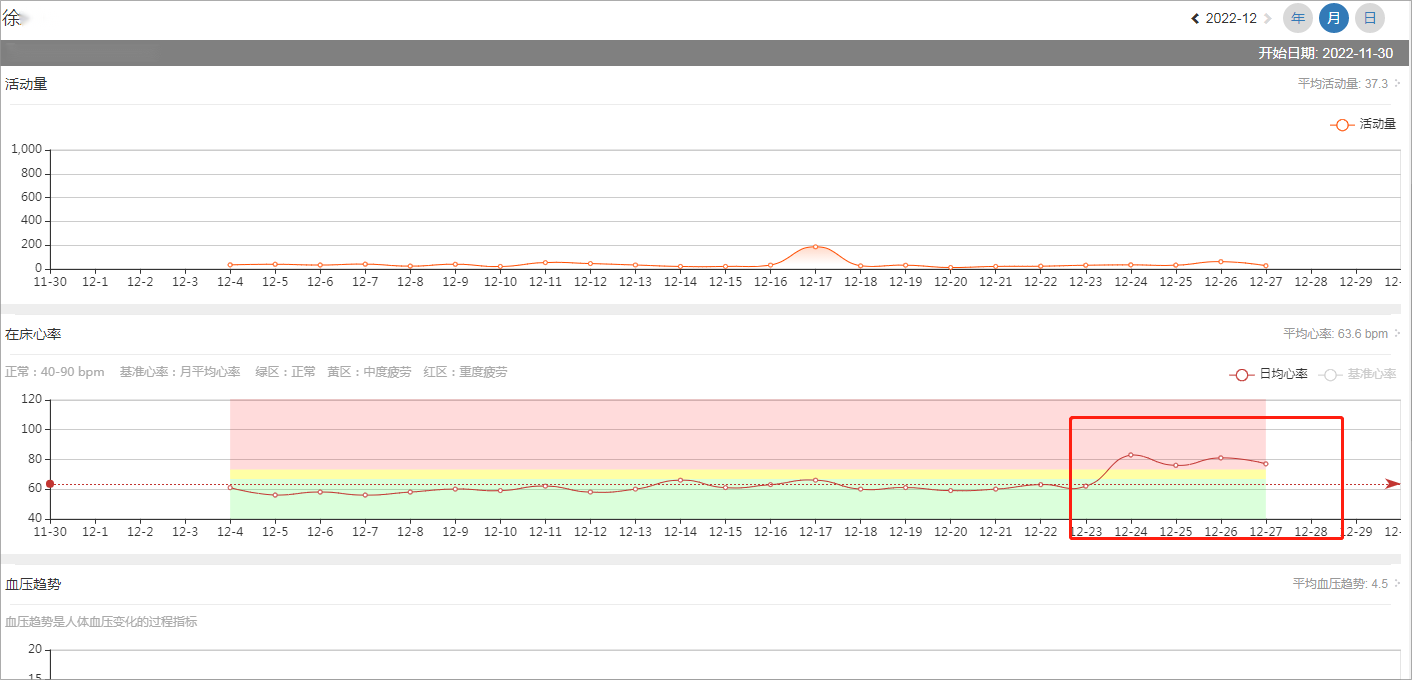Click baseline heart rate arrow marker at right
The width and height of the screenshot is (1412, 680).
click(x=1392, y=484)
